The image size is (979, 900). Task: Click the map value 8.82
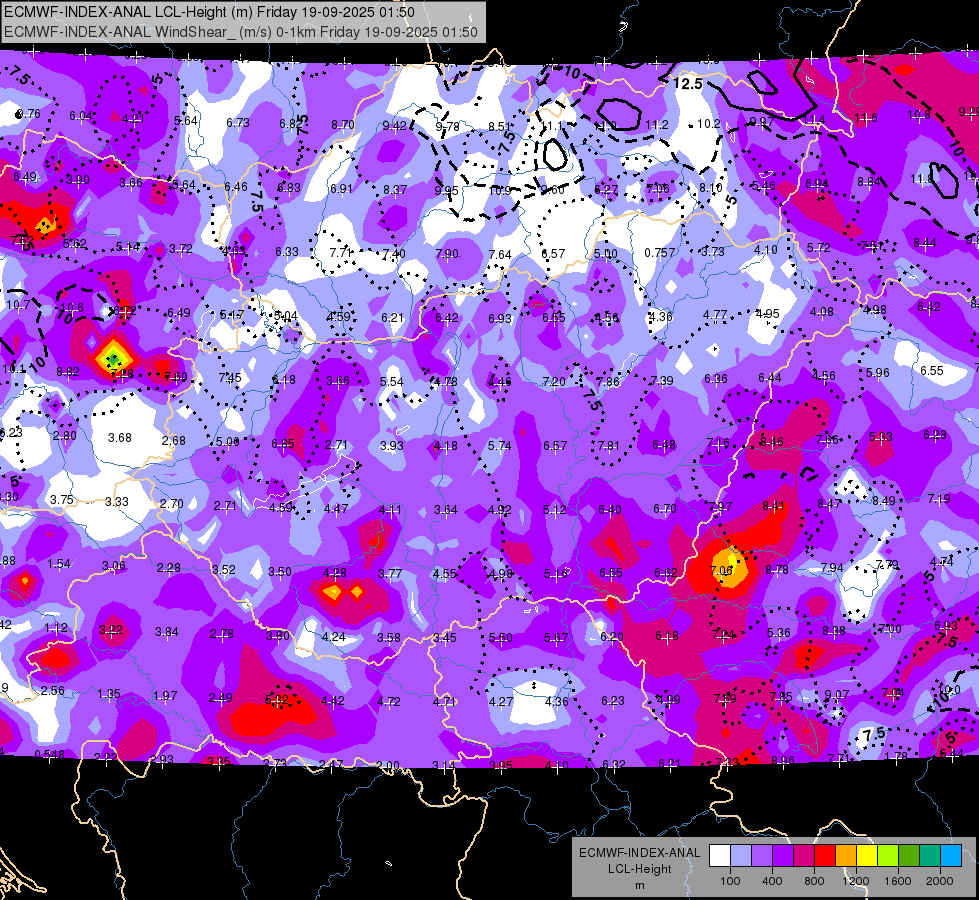67,372
